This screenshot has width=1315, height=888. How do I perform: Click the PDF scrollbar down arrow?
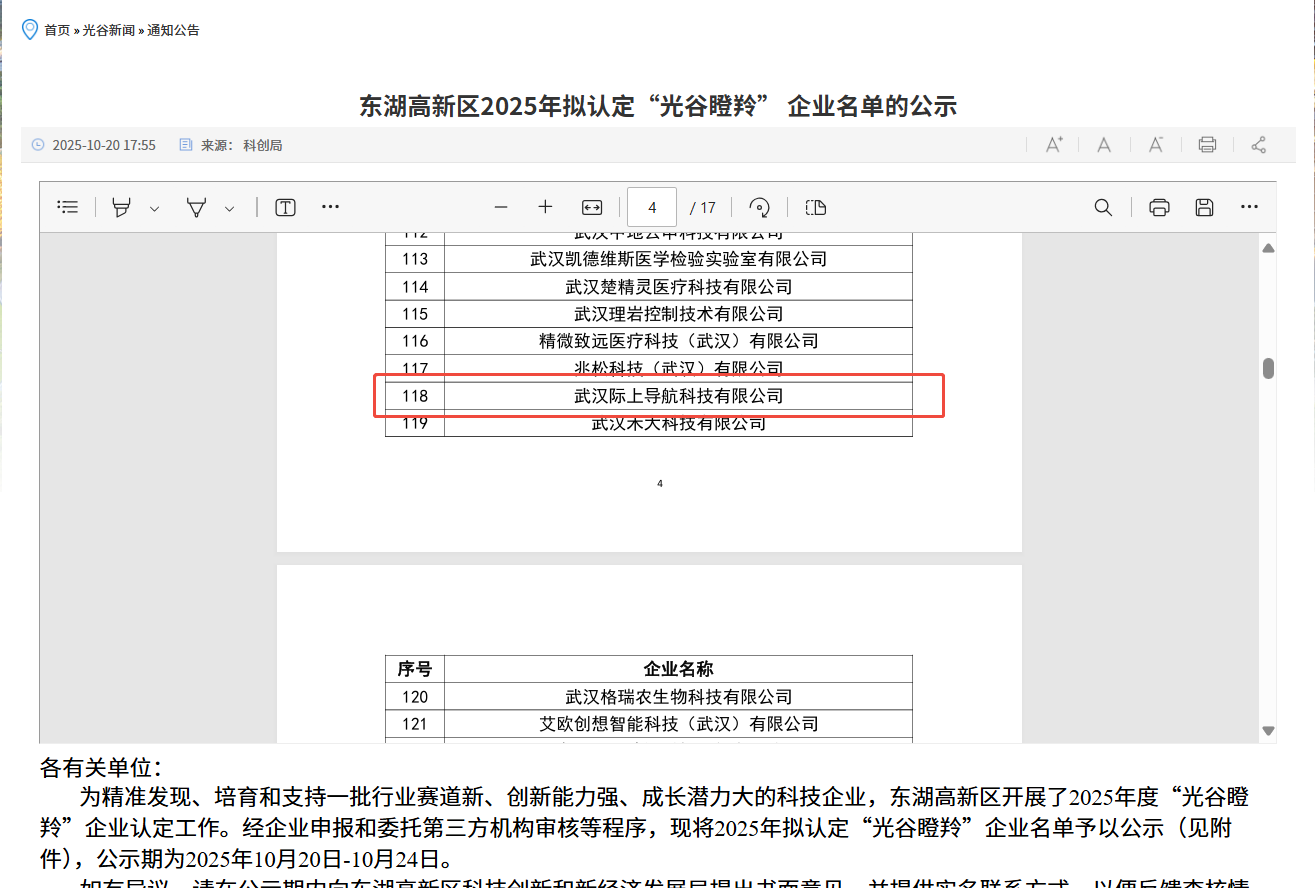[1268, 731]
